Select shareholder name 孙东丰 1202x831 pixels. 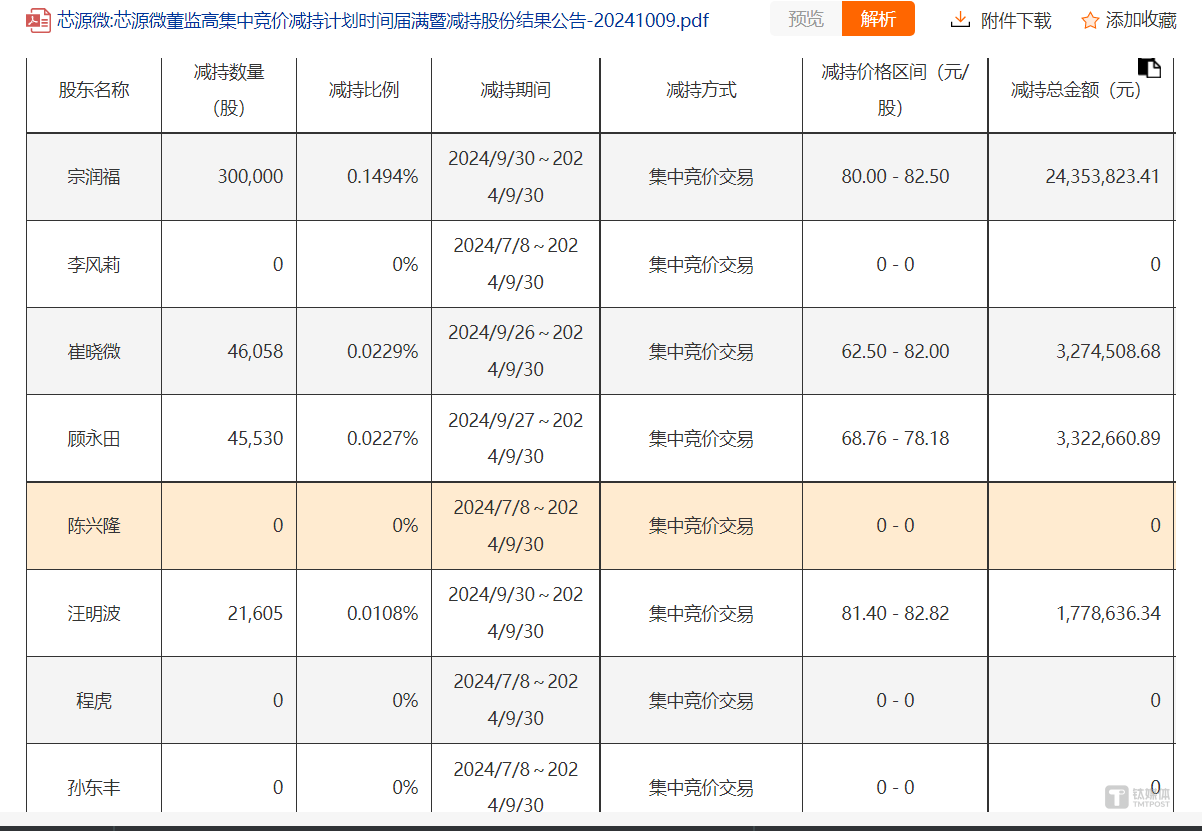94,787
